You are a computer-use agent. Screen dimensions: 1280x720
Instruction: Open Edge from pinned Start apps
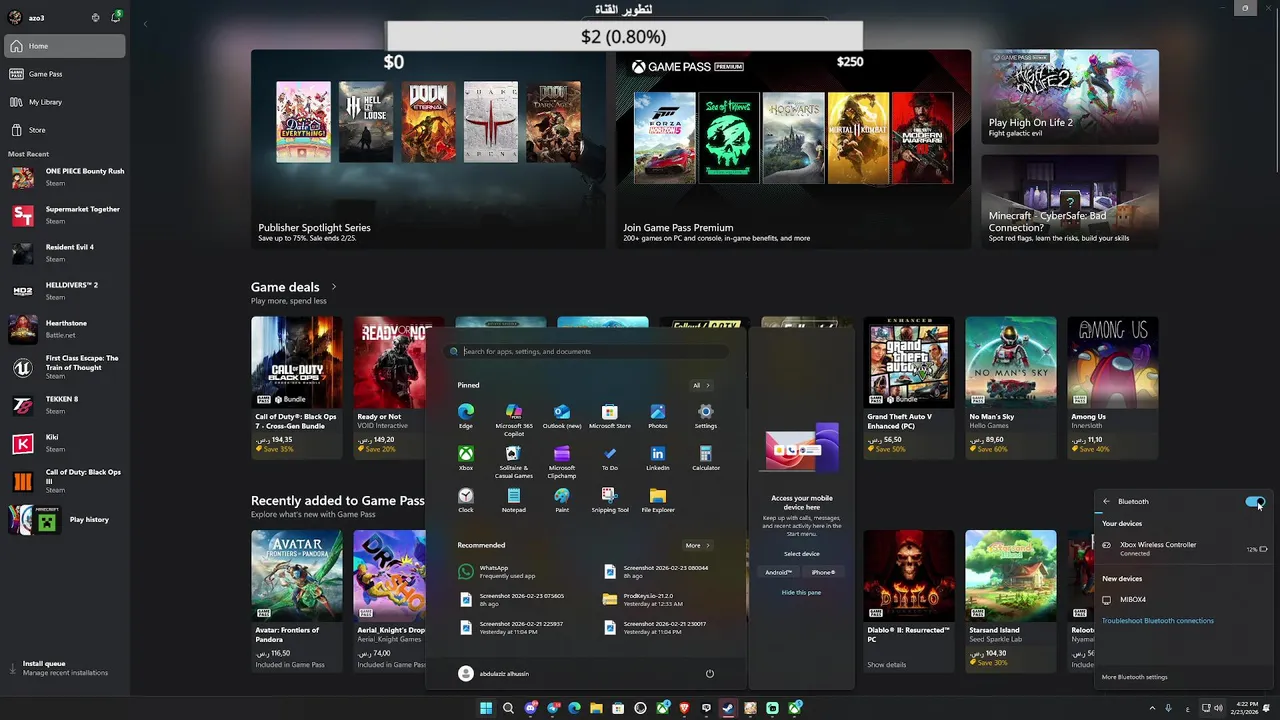coord(466,416)
